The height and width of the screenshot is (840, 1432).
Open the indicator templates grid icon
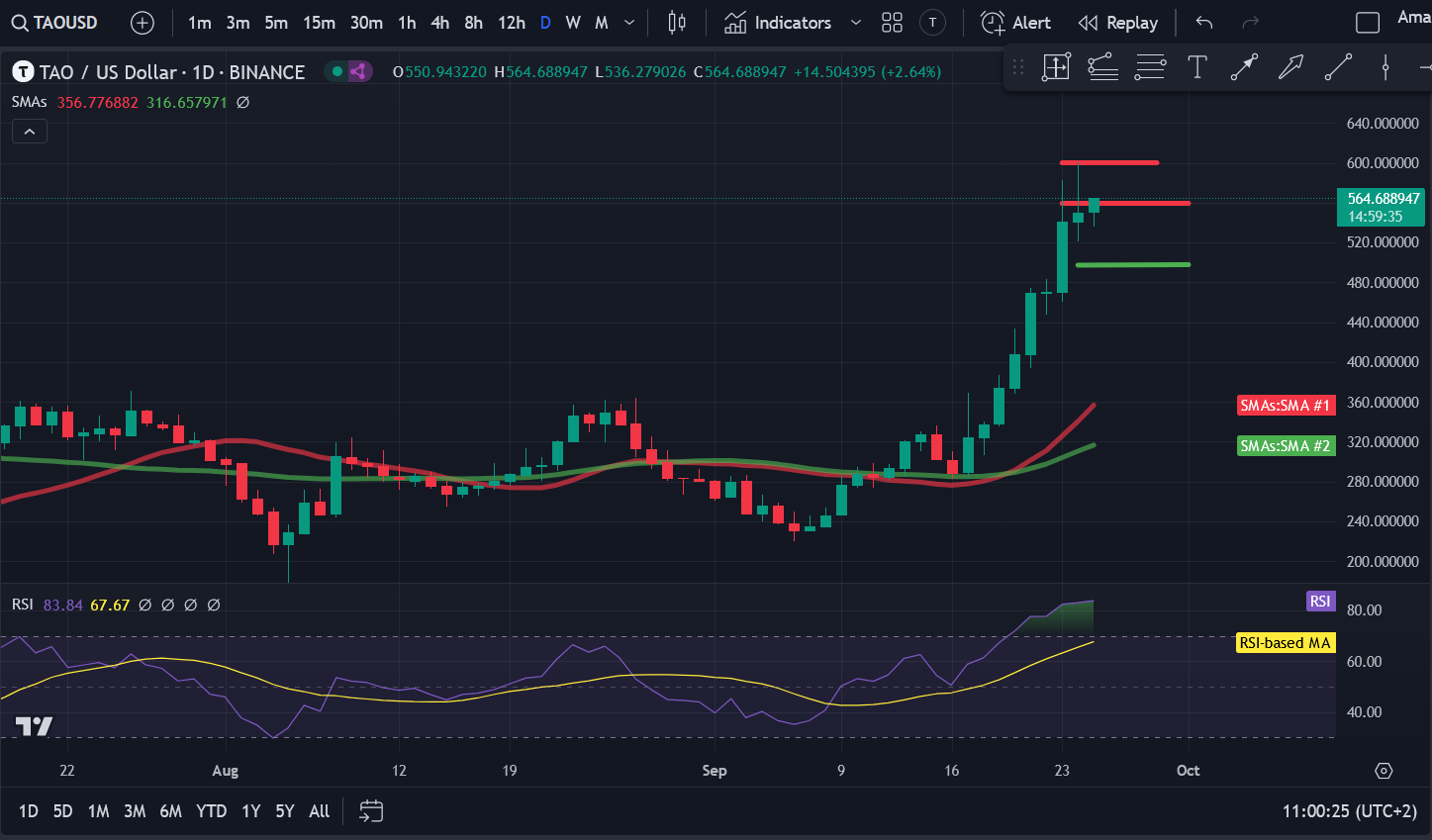click(892, 23)
